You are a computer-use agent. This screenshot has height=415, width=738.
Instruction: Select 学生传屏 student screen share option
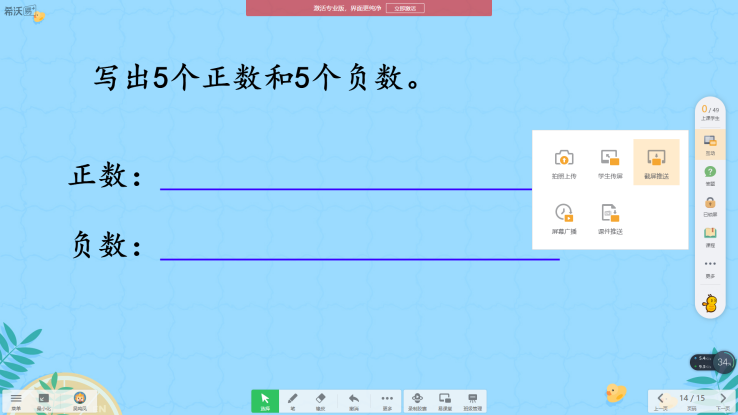tap(610, 163)
